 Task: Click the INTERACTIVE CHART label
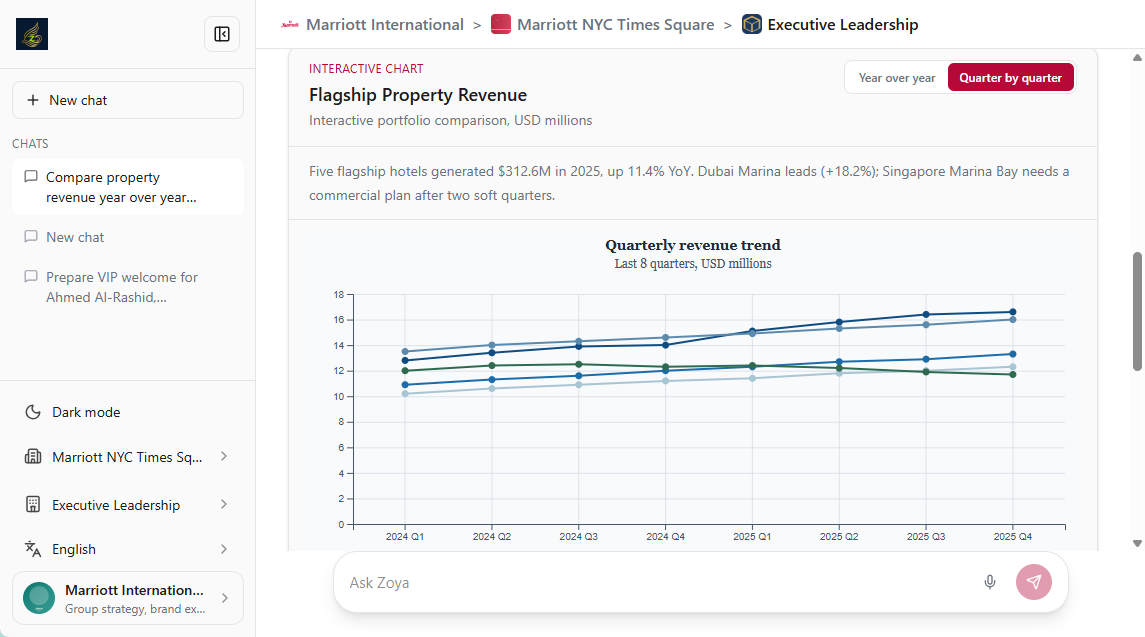coord(366,69)
